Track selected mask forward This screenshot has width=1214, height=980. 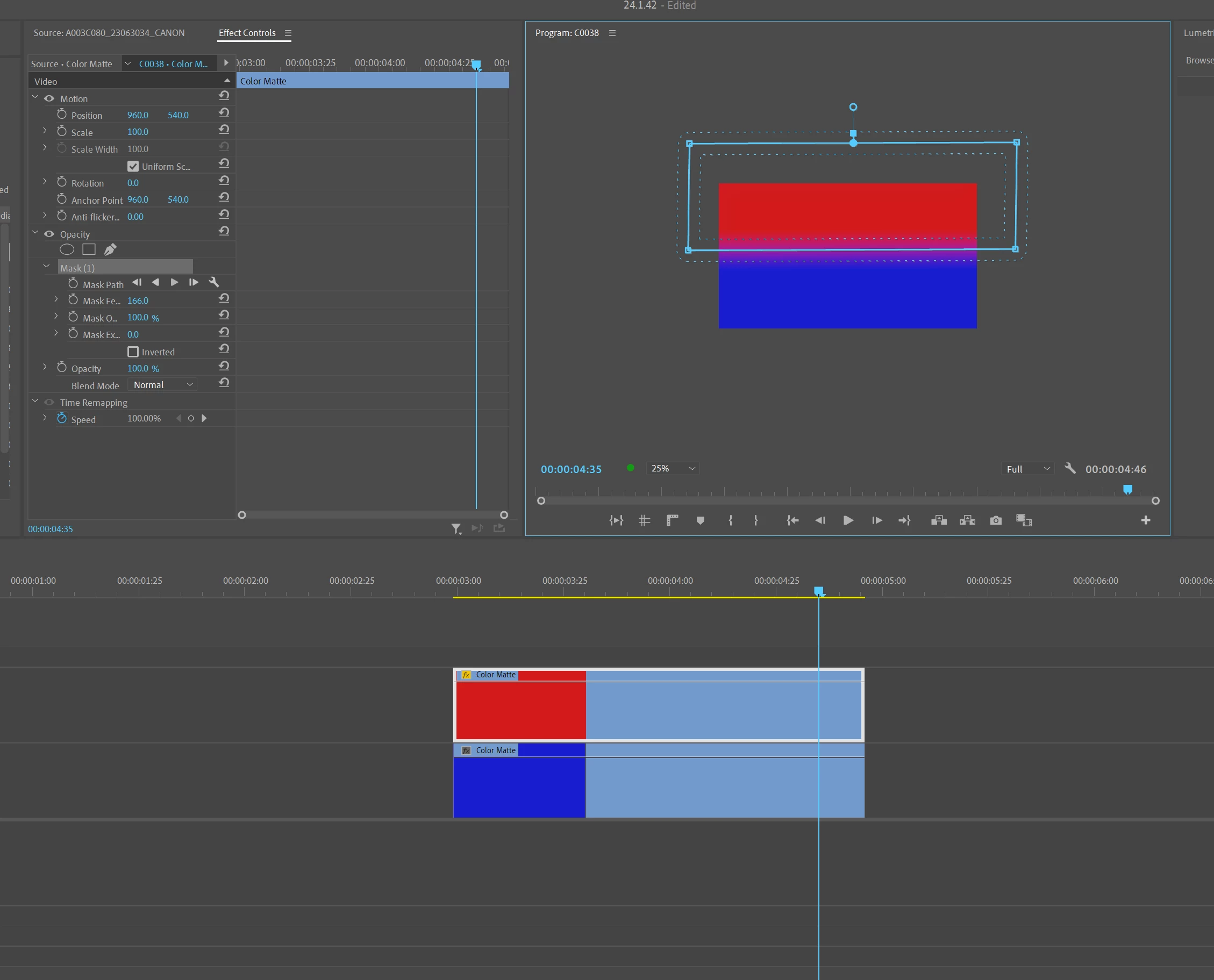coord(175,282)
